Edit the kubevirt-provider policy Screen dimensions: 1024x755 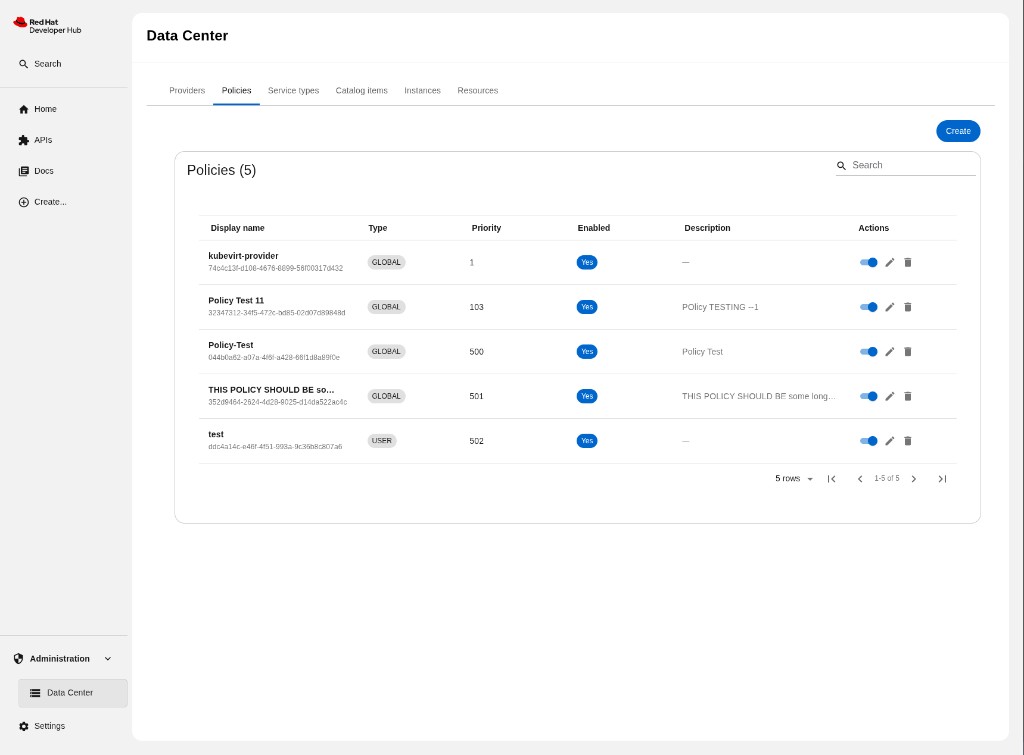tap(889, 263)
